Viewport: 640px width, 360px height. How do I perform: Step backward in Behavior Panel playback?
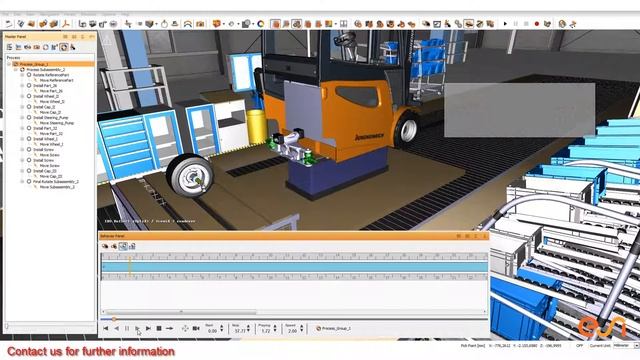pyautogui.click(x=116, y=328)
